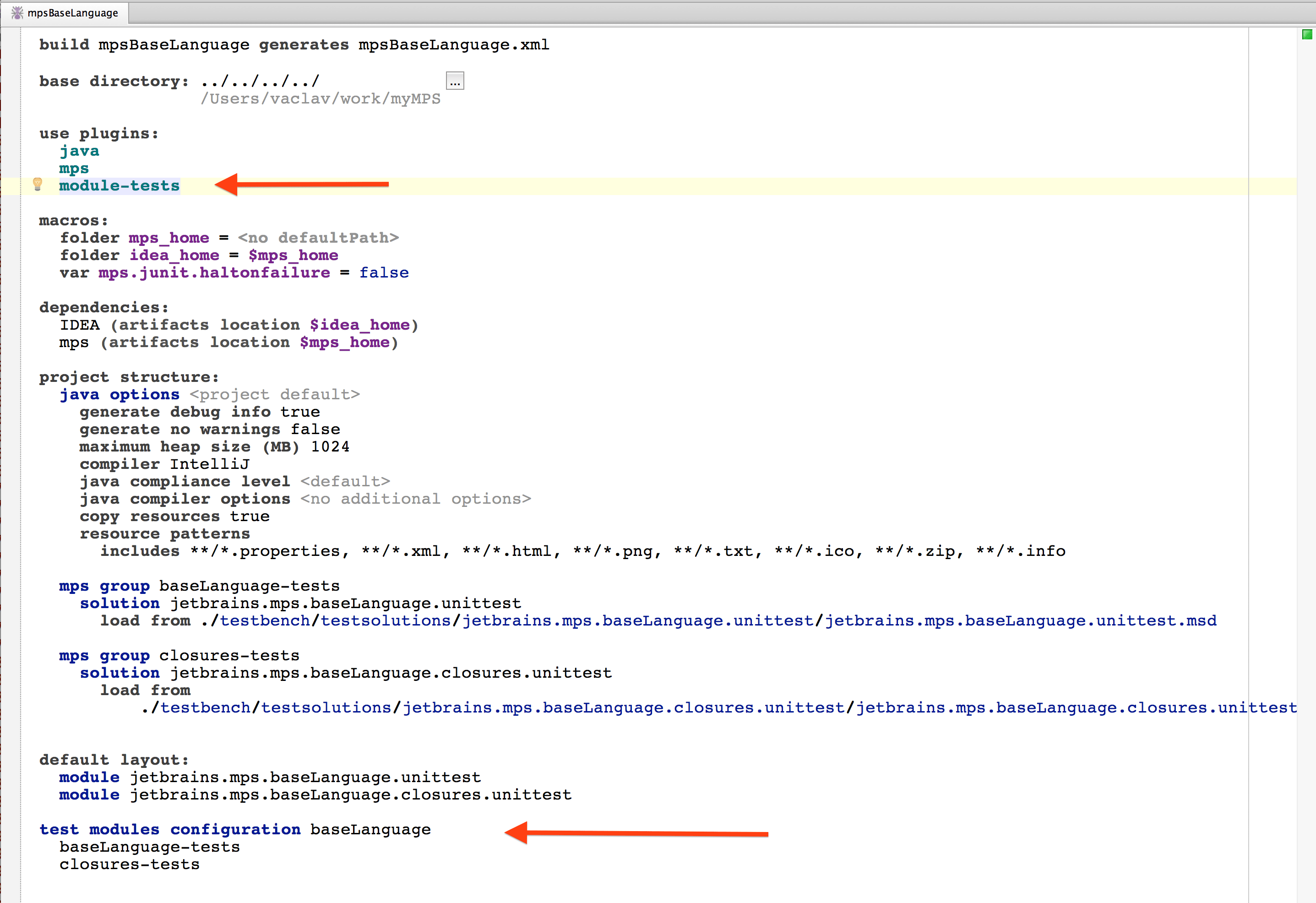Click the 'mps group' closures-tests keyword
This screenshot has width=1316, height=903.
[104, 656]
